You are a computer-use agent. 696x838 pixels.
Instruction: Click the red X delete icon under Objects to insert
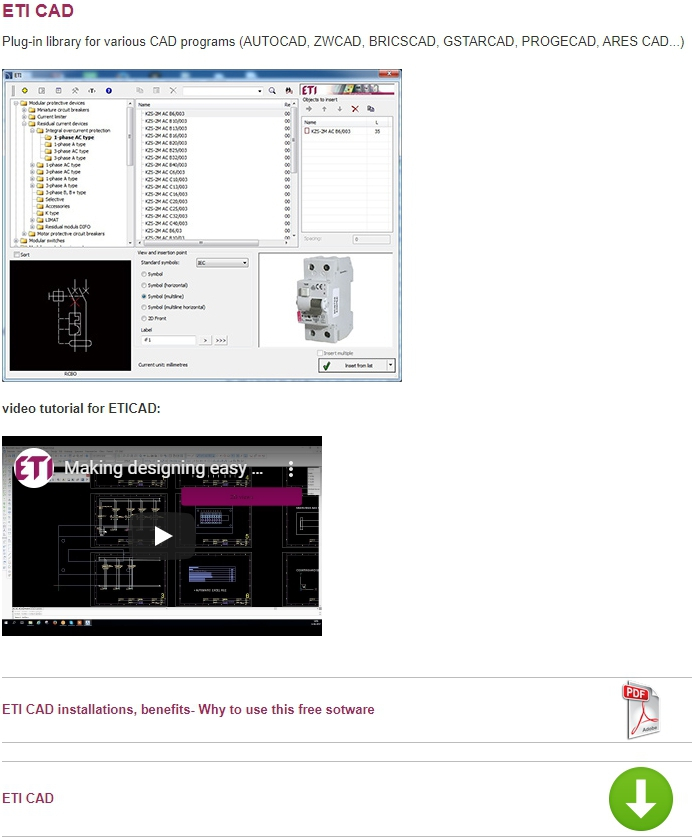pos(354,108)
